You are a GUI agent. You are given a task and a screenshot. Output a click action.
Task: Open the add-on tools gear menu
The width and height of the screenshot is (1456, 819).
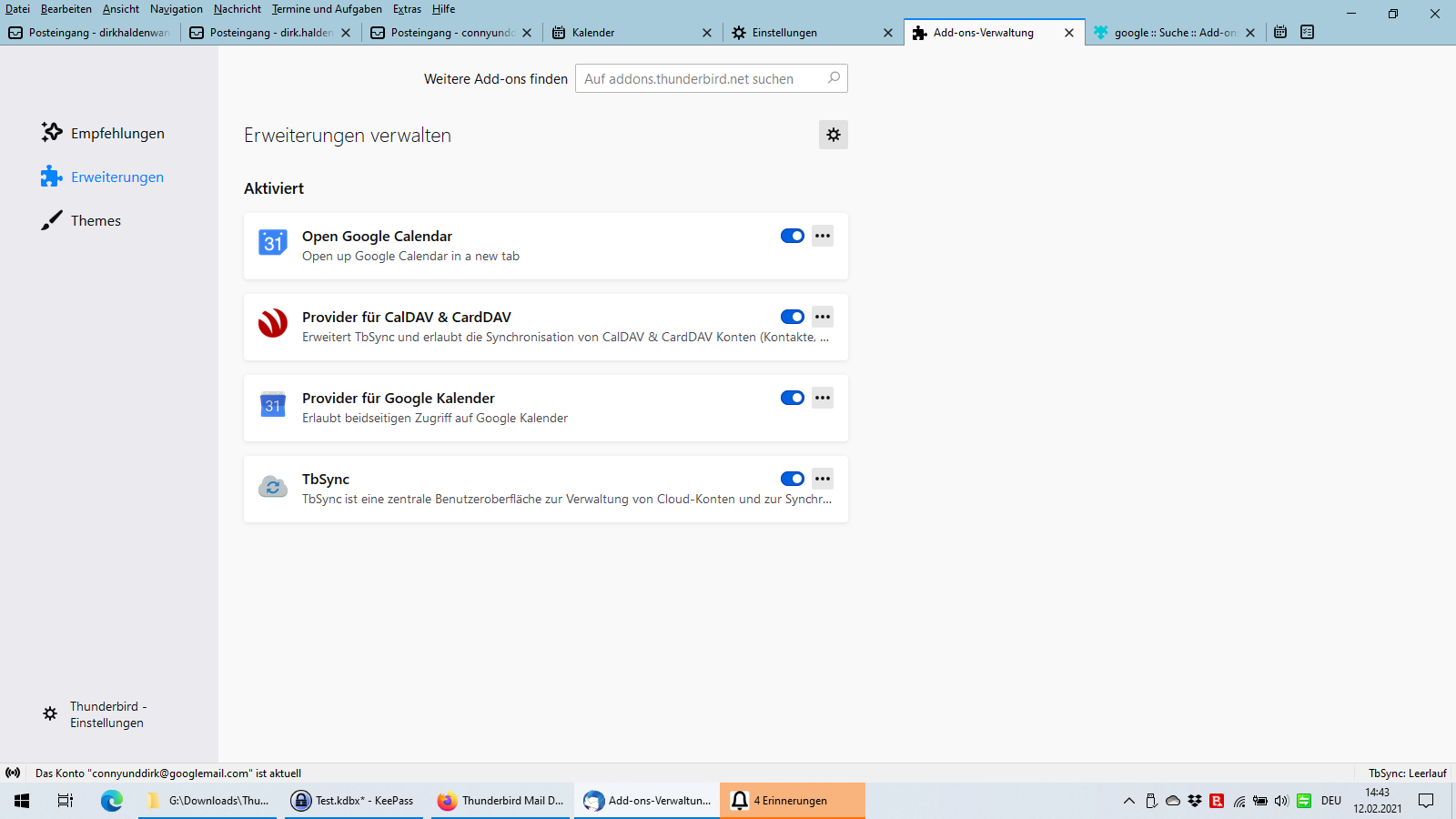point(834,135)
